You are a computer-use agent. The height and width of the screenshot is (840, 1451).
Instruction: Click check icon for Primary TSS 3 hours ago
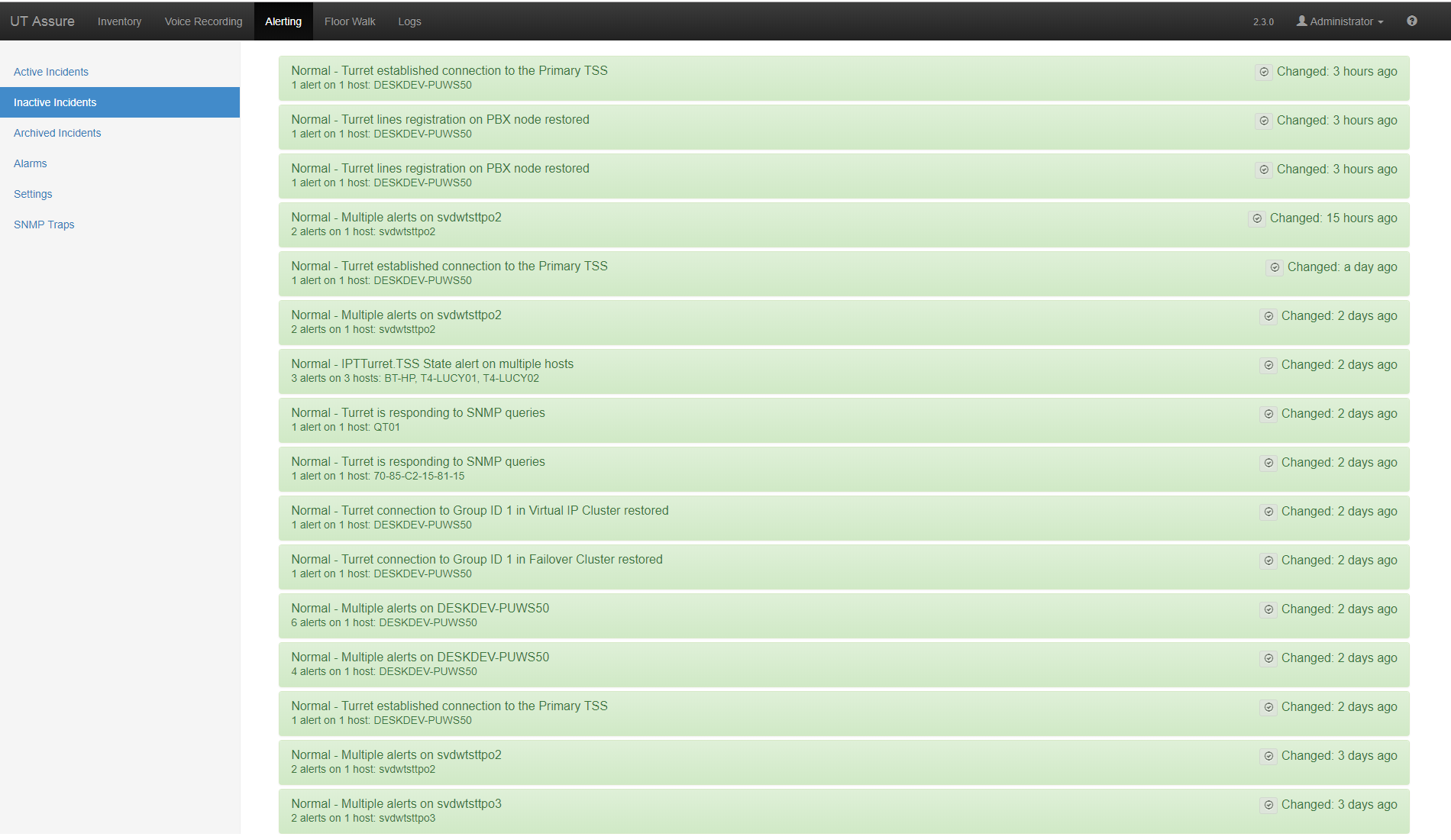click(x=1264, y=72)
